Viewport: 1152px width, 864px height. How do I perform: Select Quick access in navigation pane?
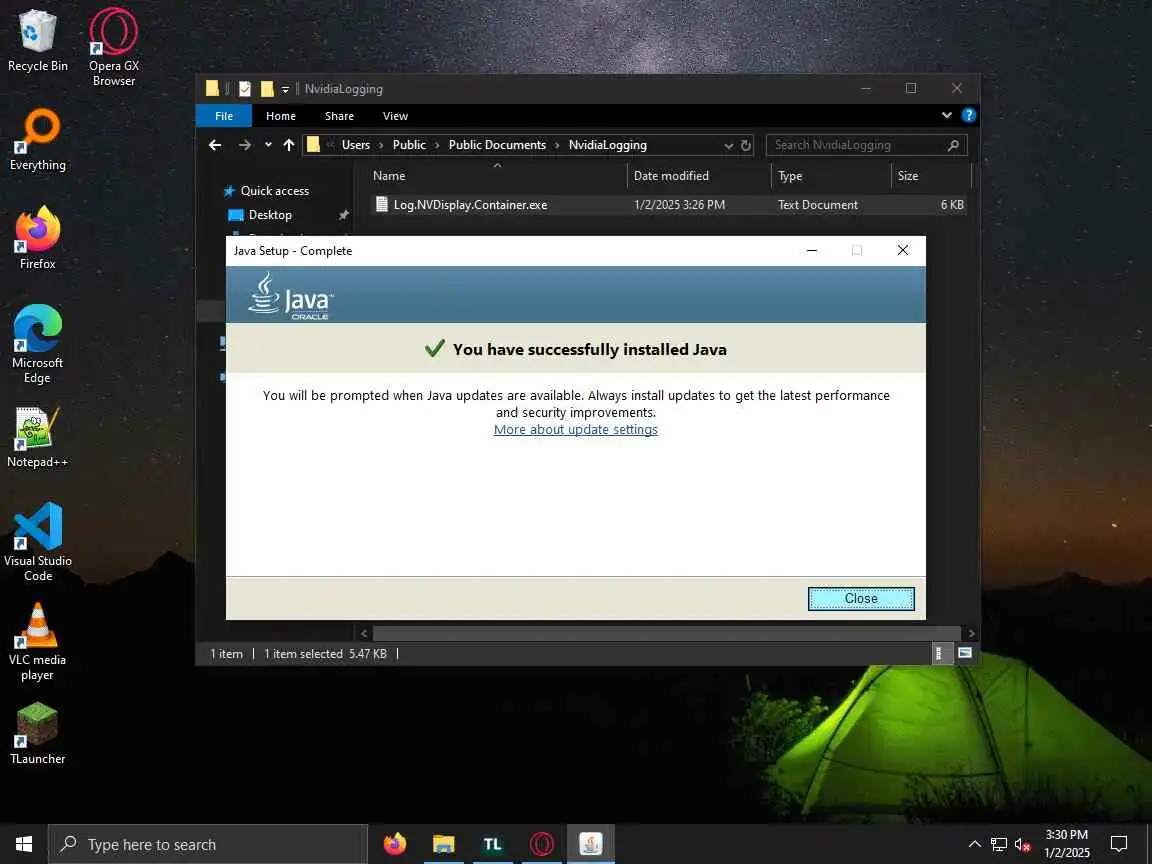tap(275, 191)
